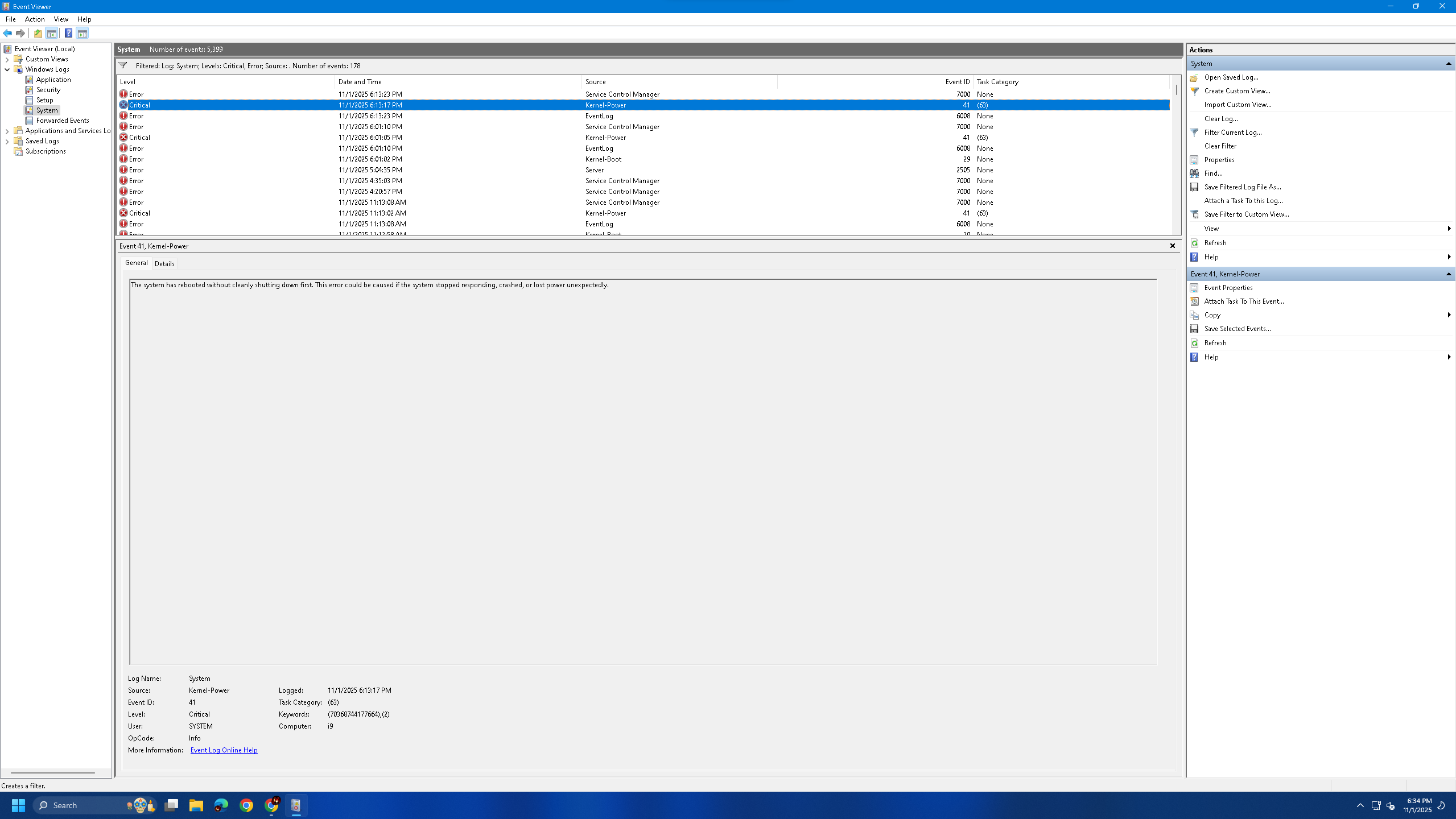Click the Filter Current Log funnel icon

(1194, 133)
